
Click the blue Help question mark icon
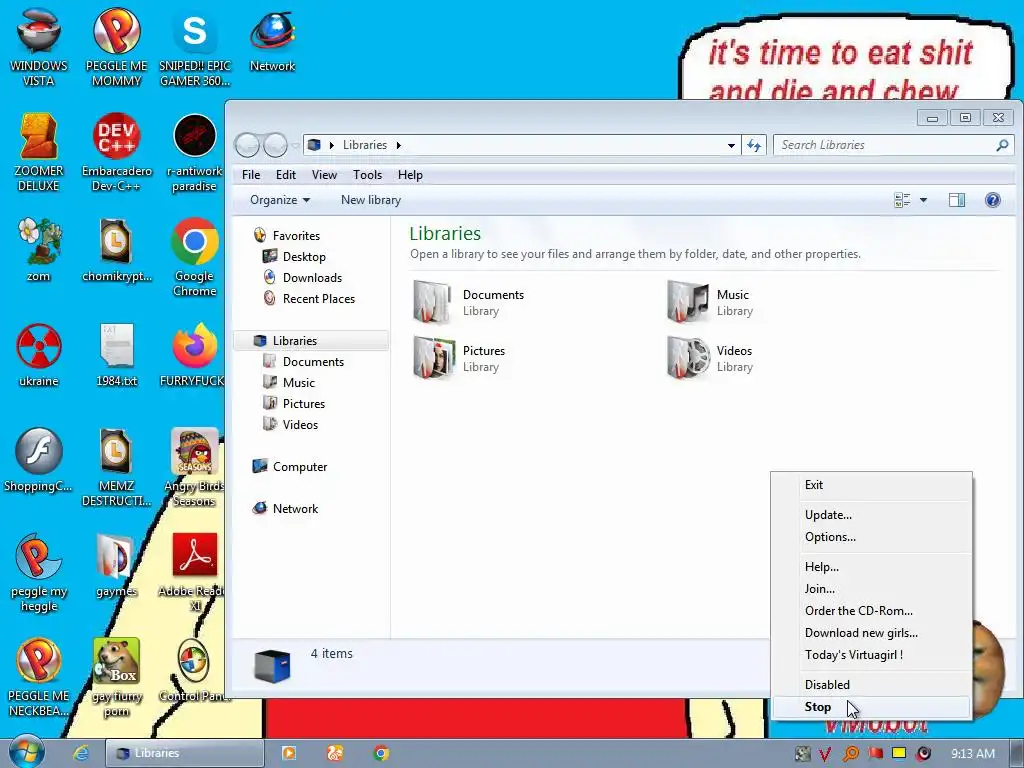pos(992,200)
